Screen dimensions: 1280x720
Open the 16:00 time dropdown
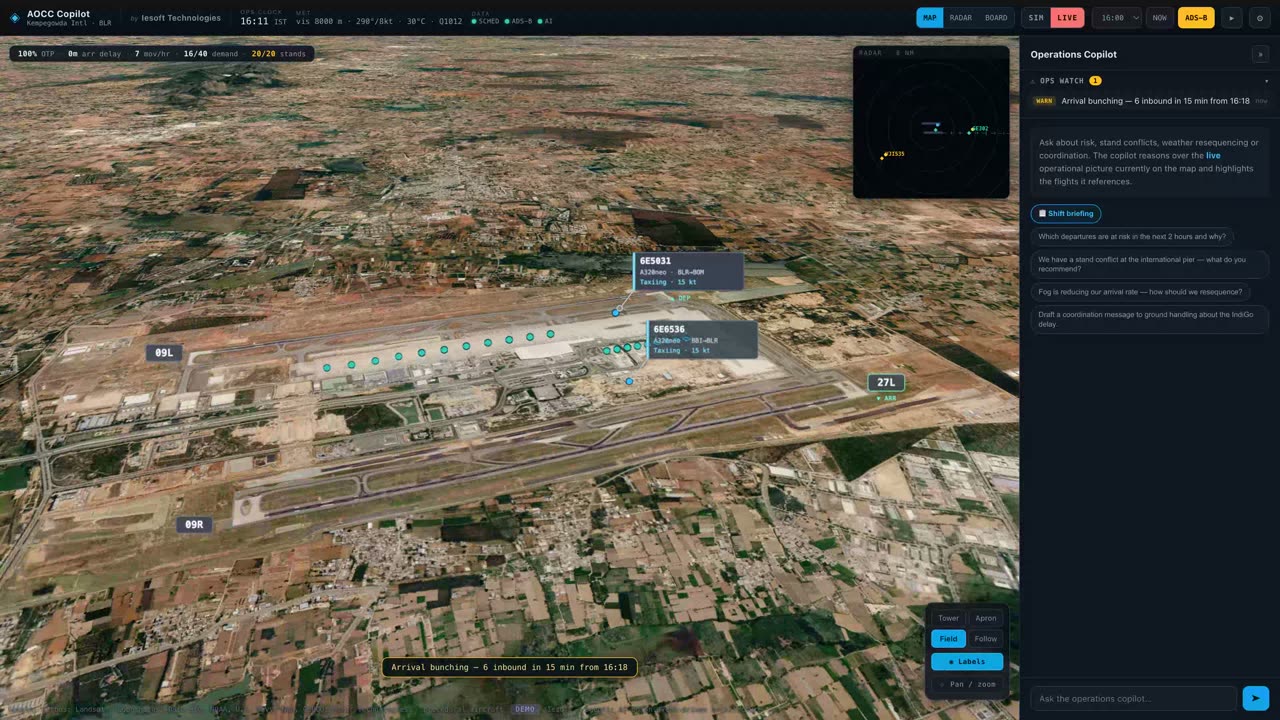pos(1117,18)
